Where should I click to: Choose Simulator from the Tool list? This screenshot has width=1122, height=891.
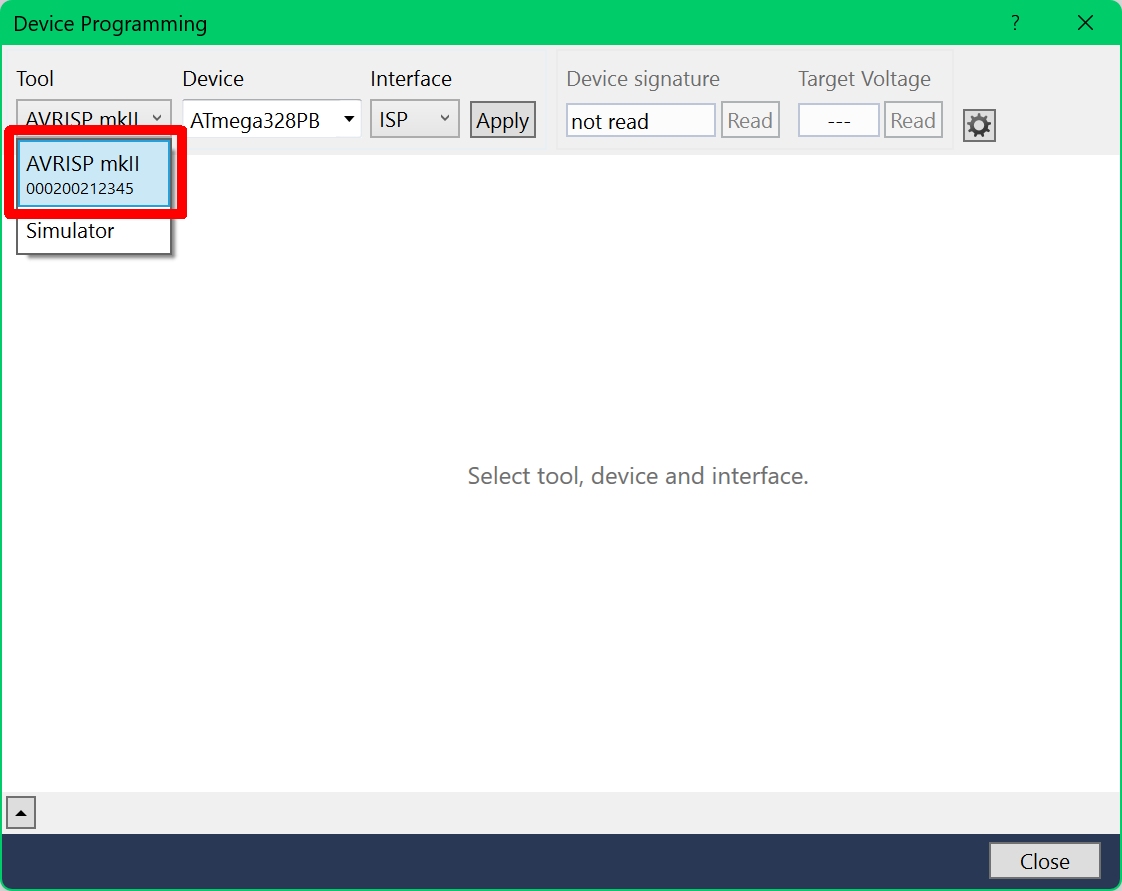tap(94, 231)
